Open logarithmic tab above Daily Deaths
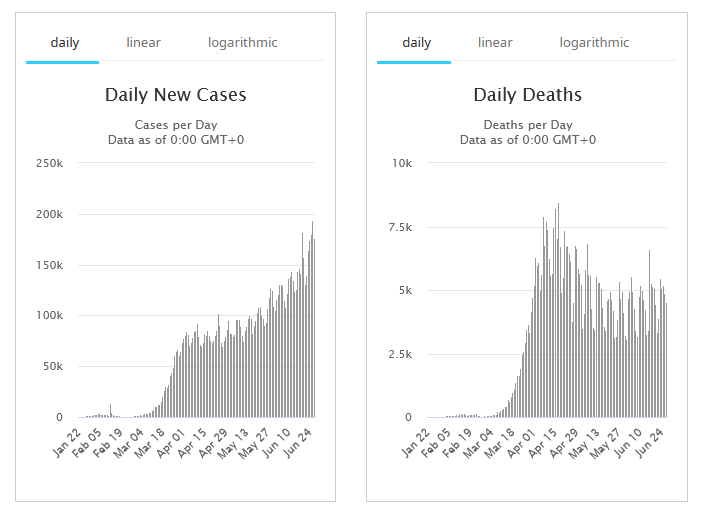Viewport: 703px width, 515px height. (594, 43)
